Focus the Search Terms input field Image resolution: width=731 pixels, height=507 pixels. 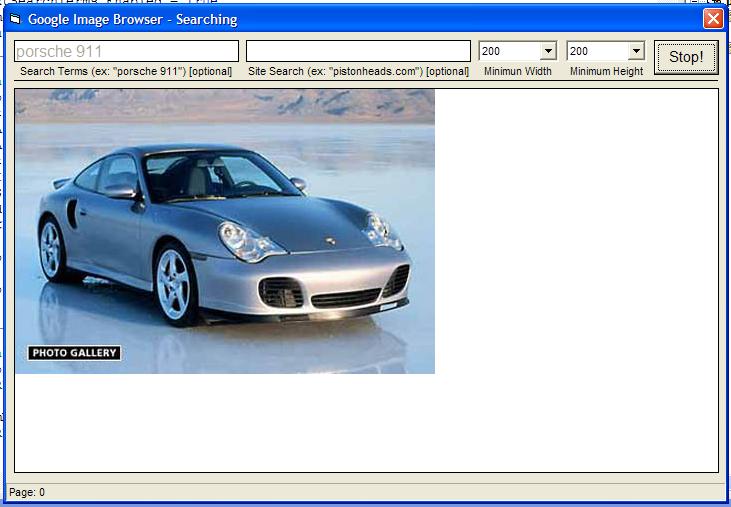tap(126, 51)
